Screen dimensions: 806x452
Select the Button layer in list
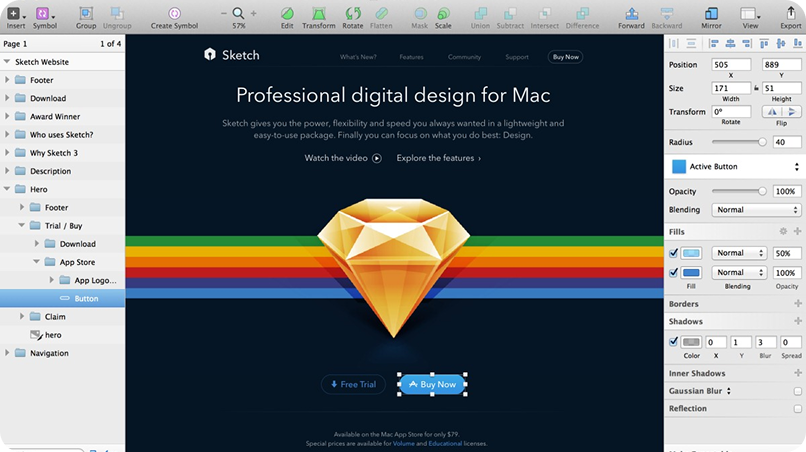pyautogui.click(x=86, y=298)
